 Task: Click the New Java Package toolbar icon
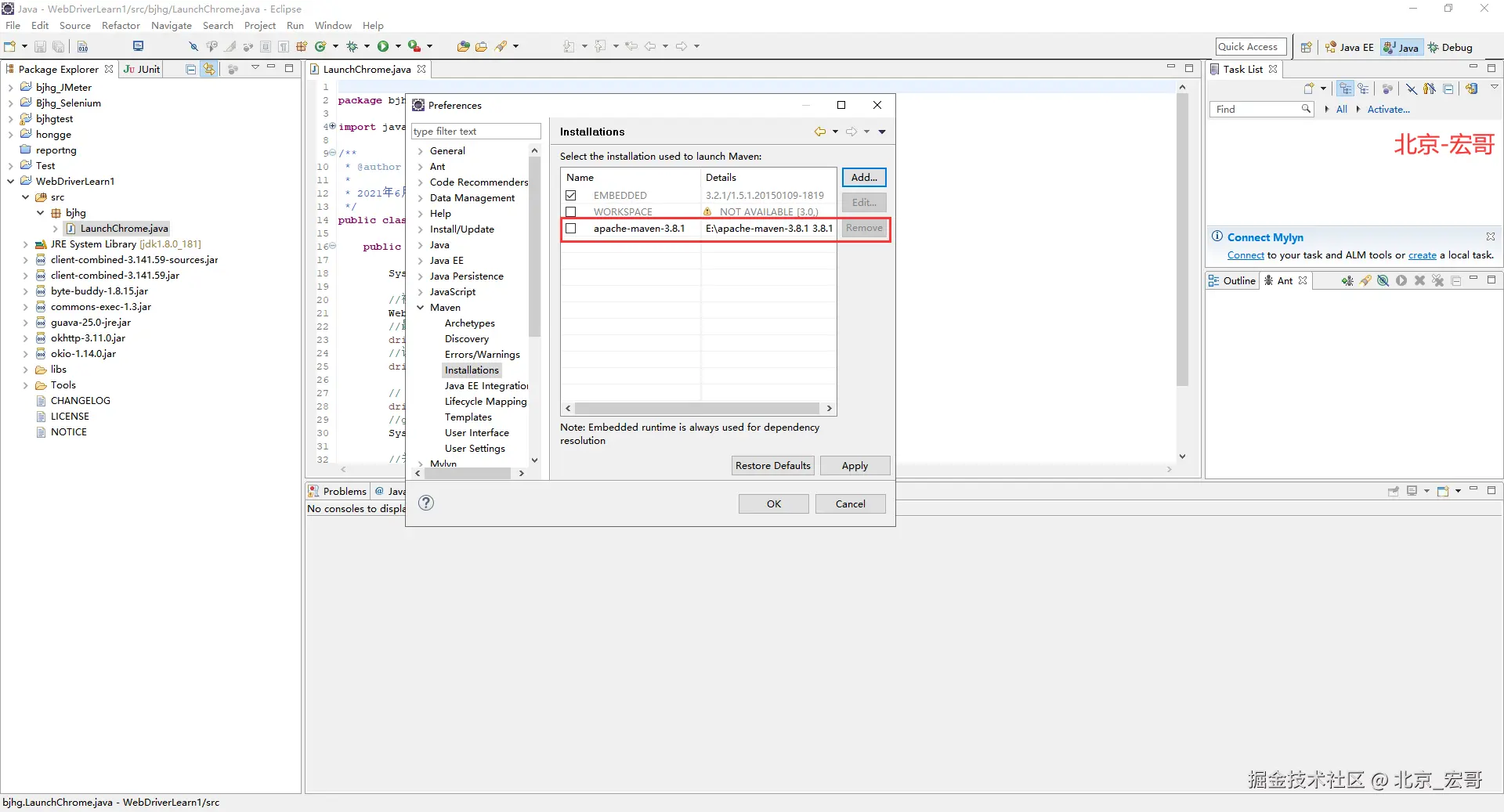302,47
